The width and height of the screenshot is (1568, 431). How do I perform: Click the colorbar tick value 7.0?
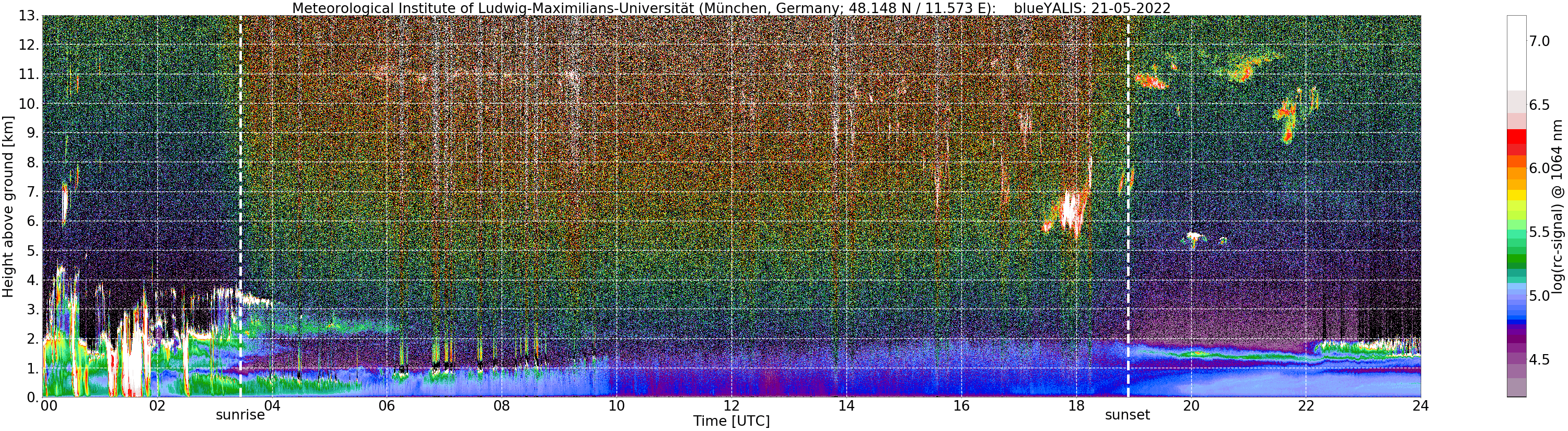pos(1540,41)
